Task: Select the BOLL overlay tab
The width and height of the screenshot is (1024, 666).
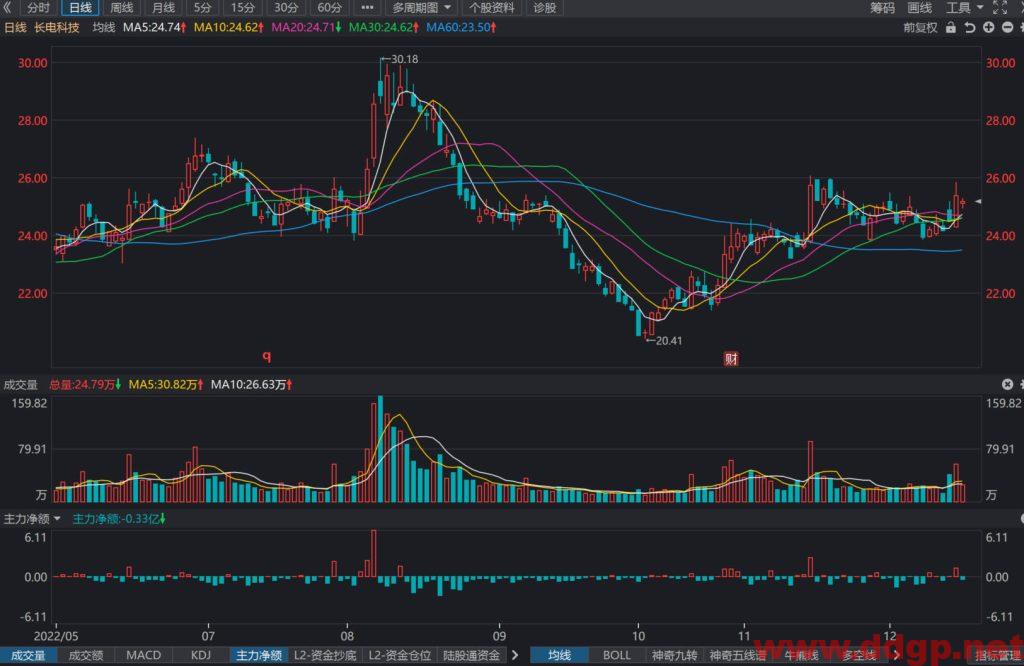Action: pos(616,656)
